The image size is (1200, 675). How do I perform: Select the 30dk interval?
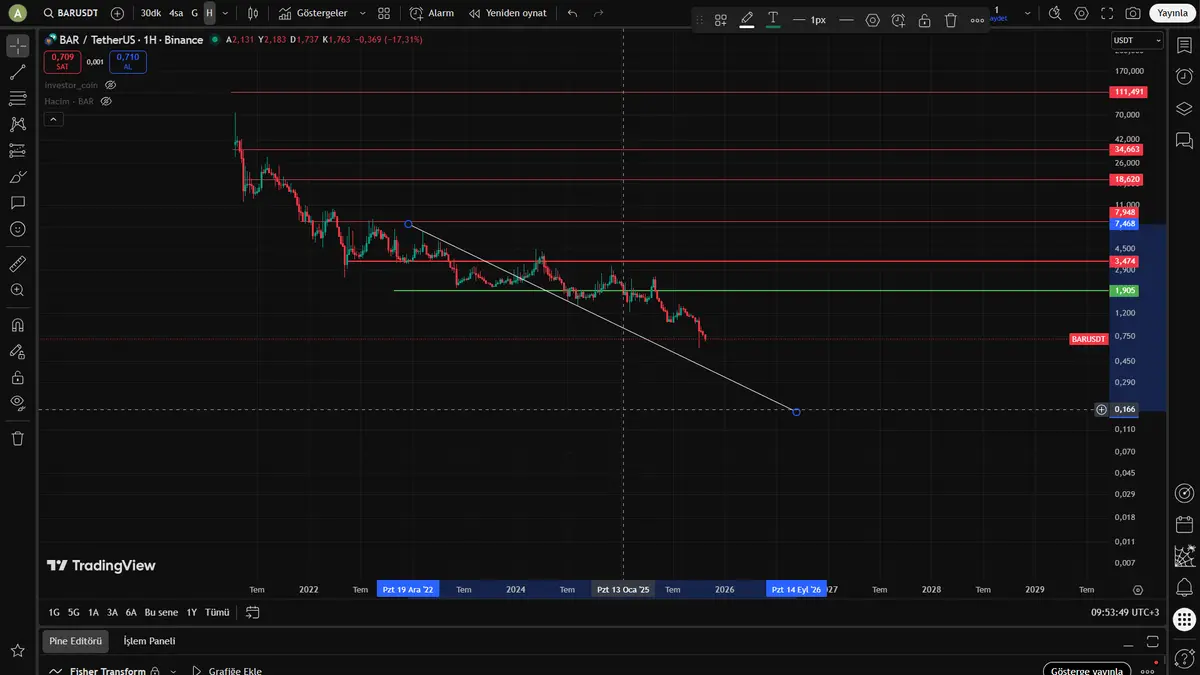tap(150, 14)
